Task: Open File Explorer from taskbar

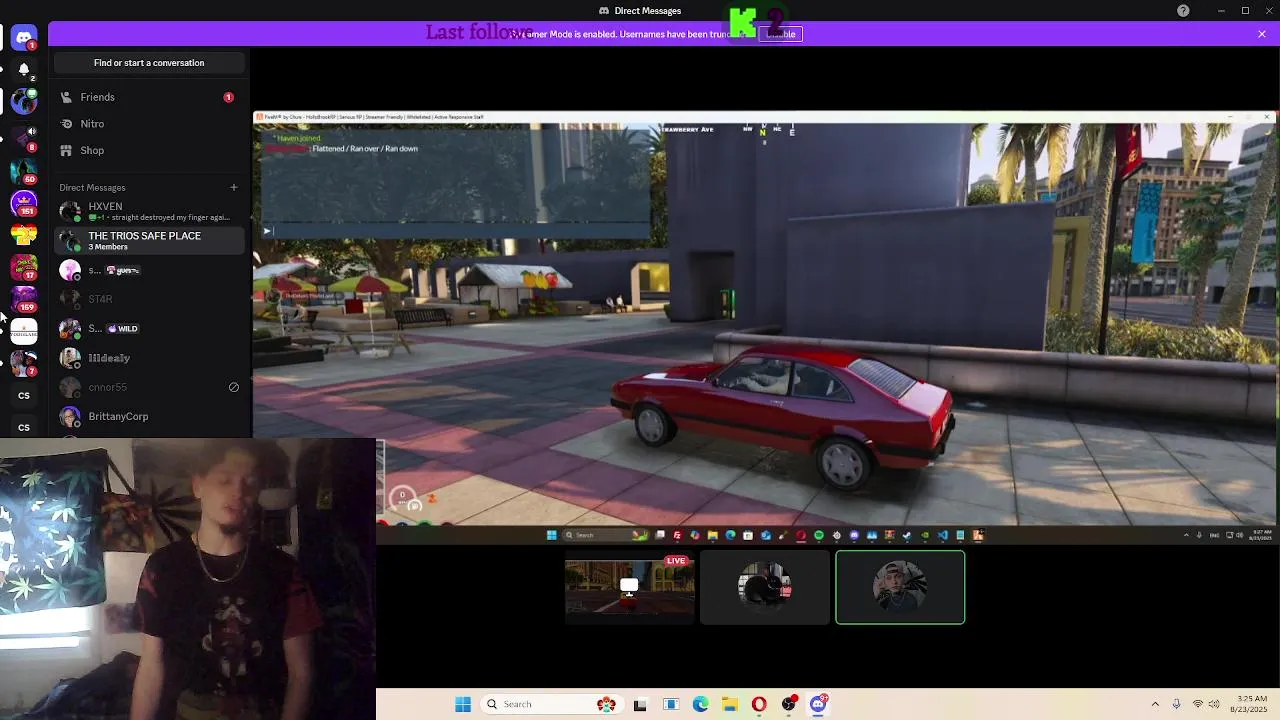Action: pyautogui.click(x=730, y=704)
